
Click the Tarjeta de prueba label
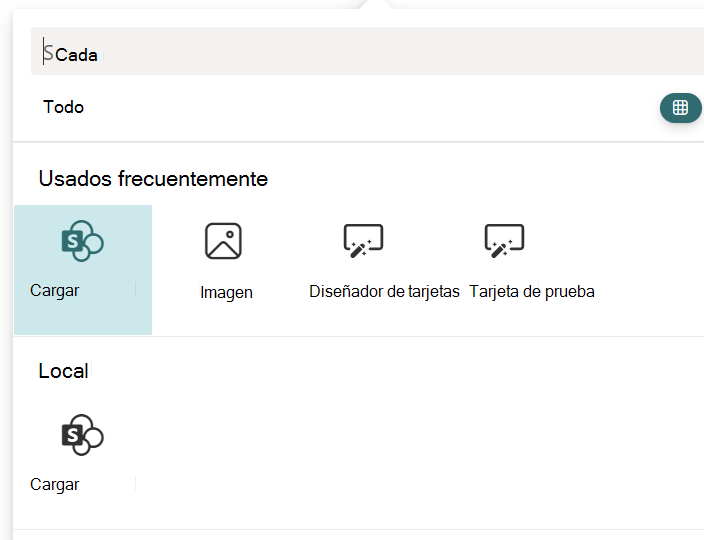532,292
